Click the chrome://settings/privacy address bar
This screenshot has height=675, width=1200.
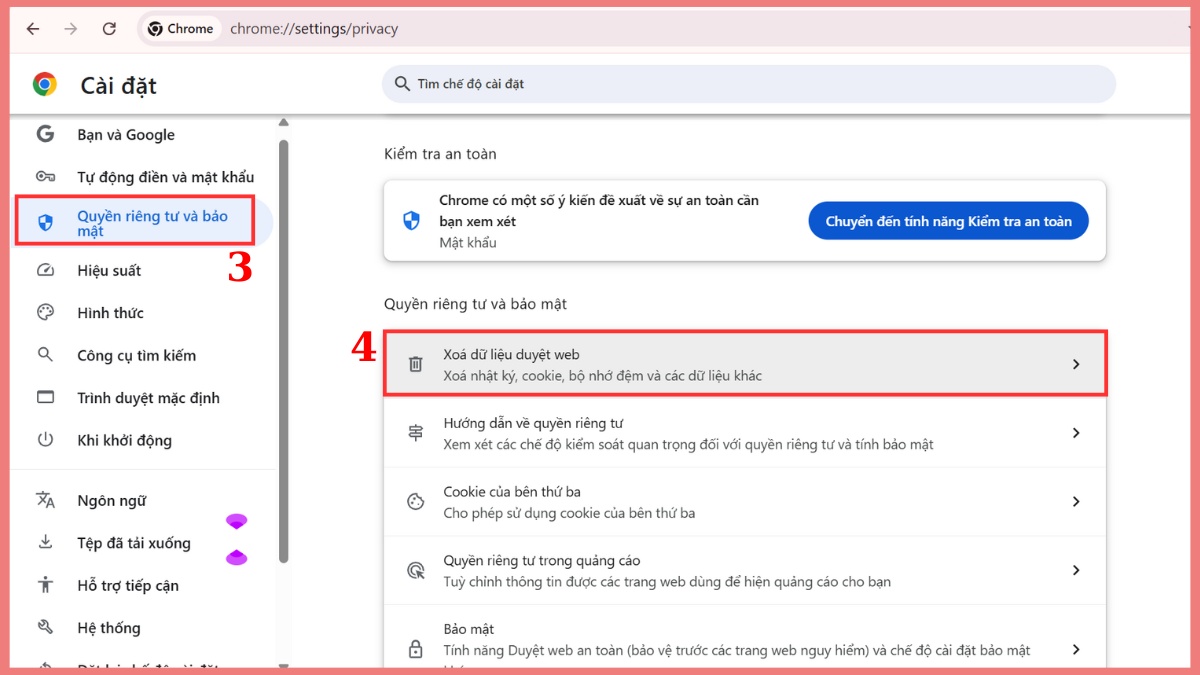click(x=314, y=29)
